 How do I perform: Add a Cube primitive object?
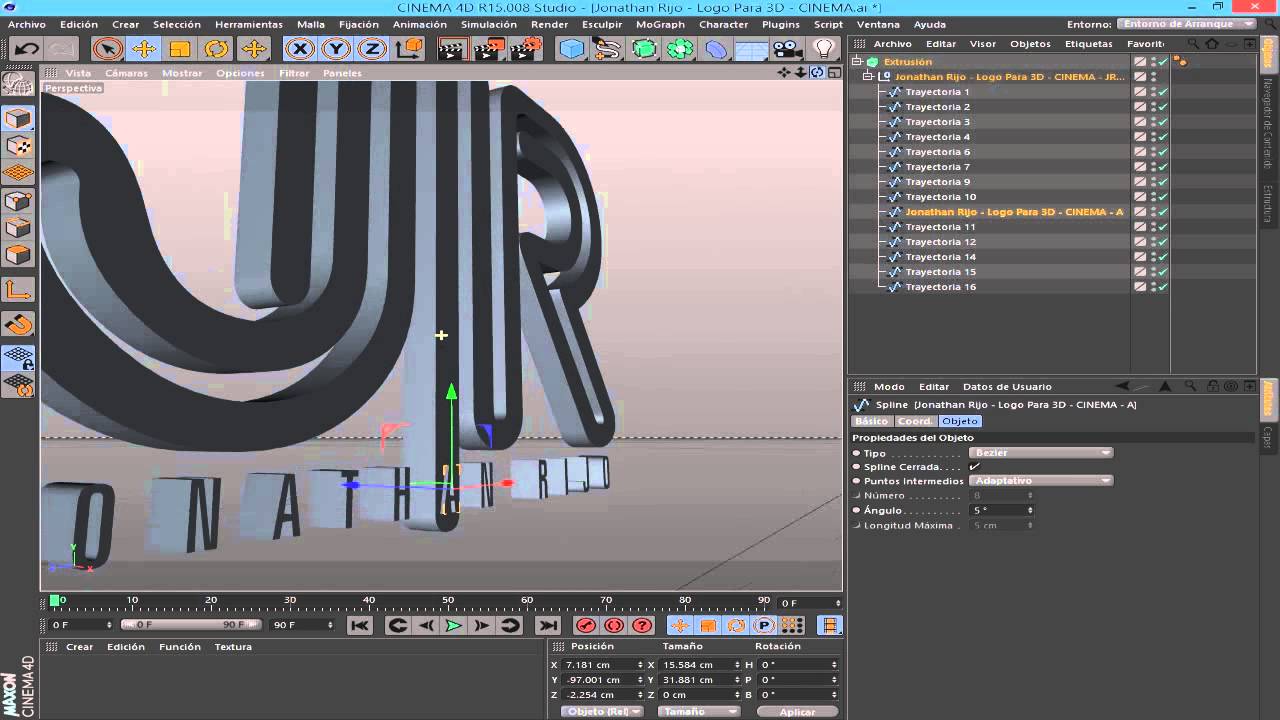[x=572, y=48]
